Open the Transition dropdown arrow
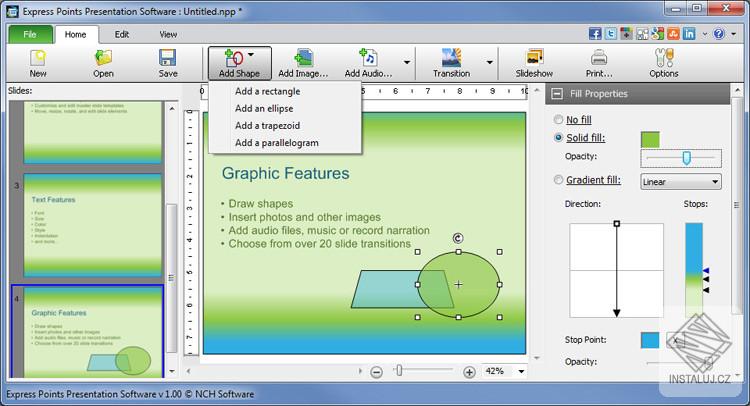This screenshot has height=406, width=750. tap(489, 63)
